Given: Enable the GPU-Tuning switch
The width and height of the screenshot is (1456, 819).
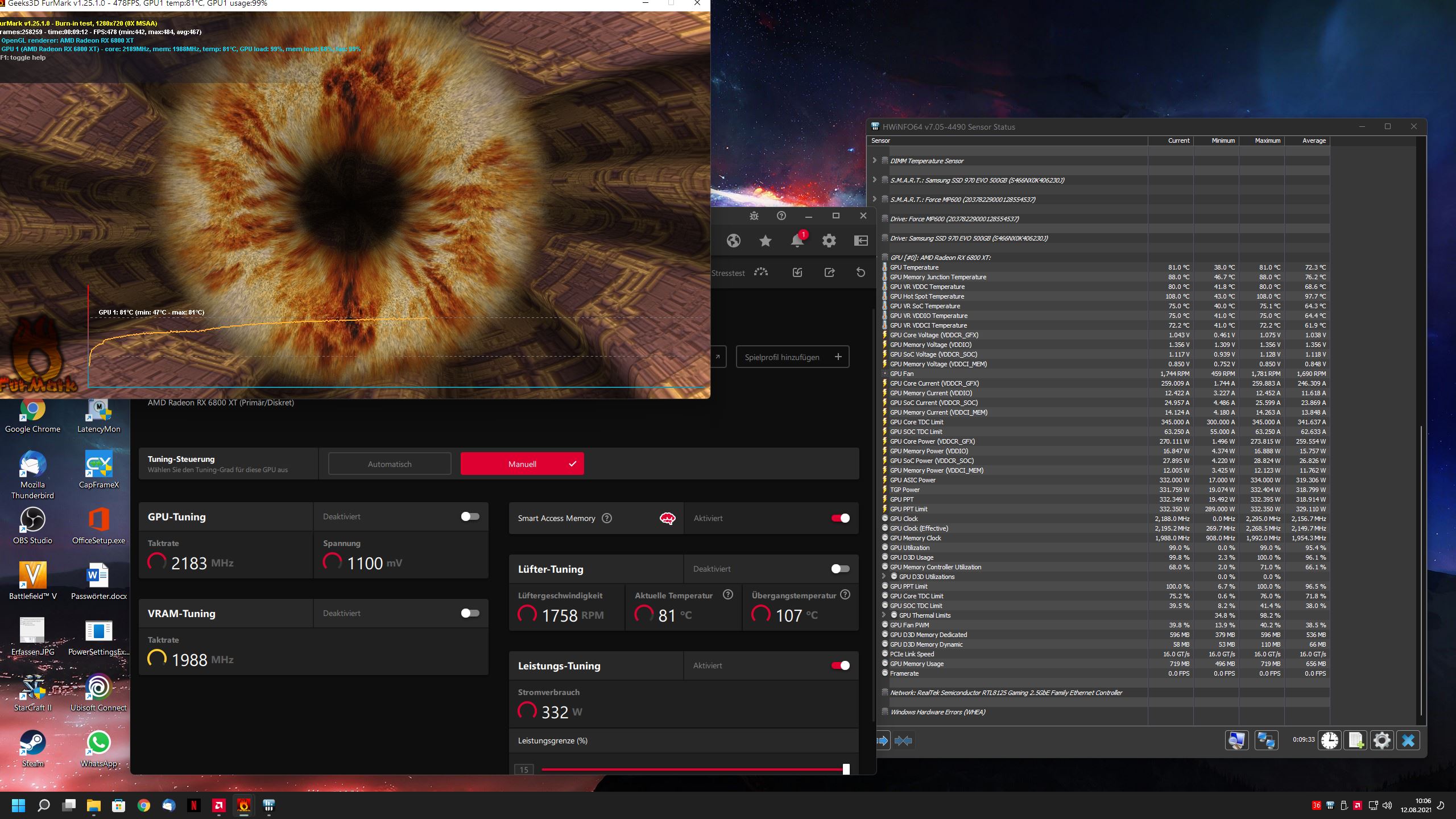Looking at the screenshot, I should pos(470,516).
